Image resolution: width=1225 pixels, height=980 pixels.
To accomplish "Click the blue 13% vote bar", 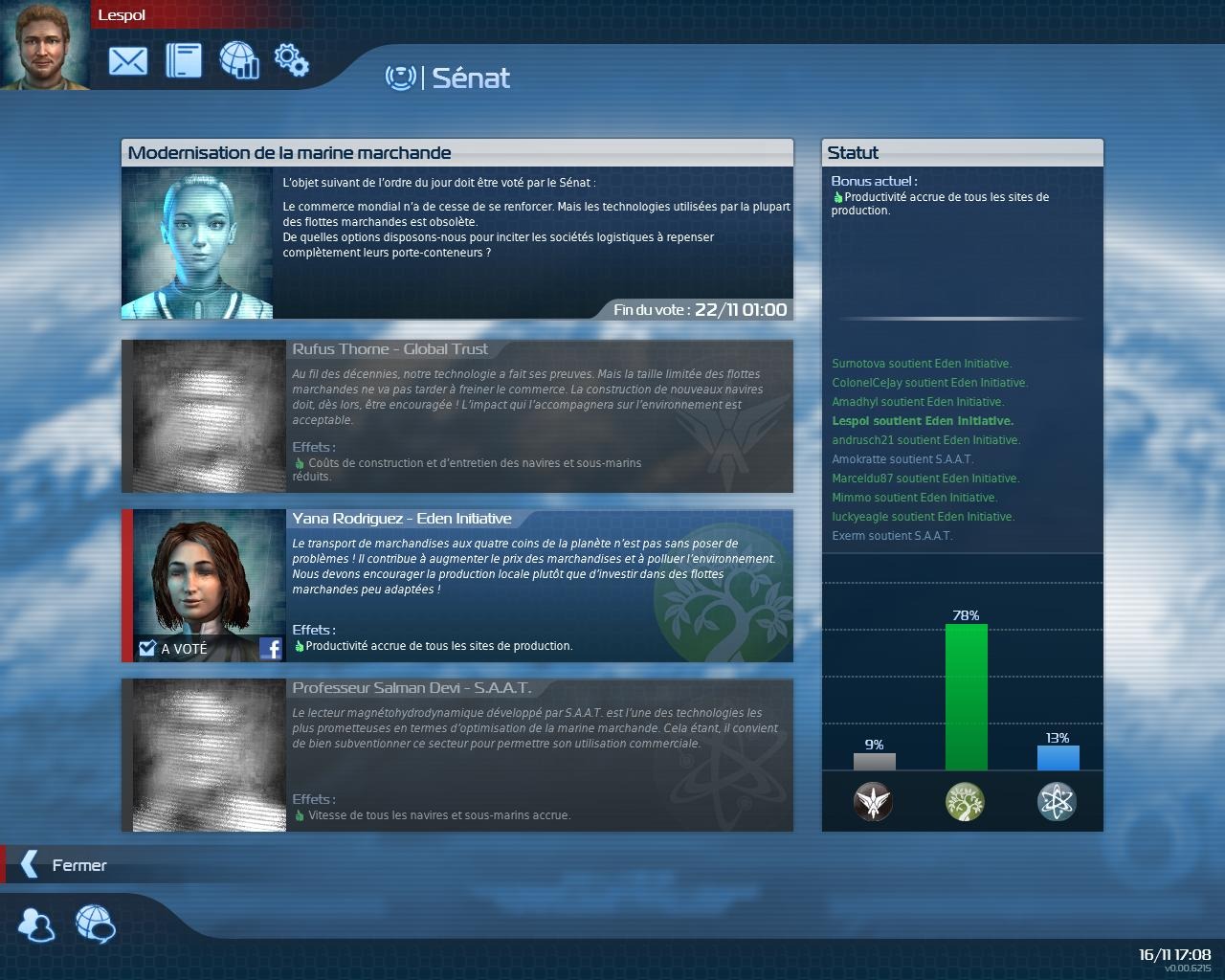I will [x=1058, y=758].
